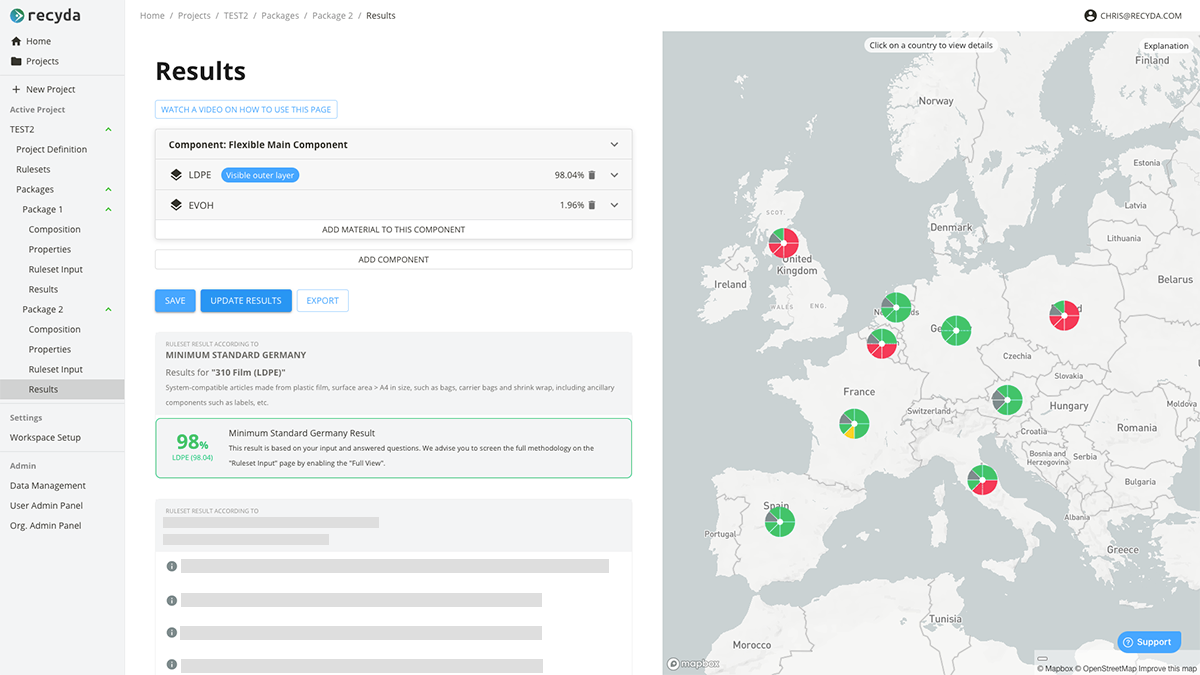Click Package 2 in the breadcrumb
1200x675 pixels.
click(x=332, y=16)
